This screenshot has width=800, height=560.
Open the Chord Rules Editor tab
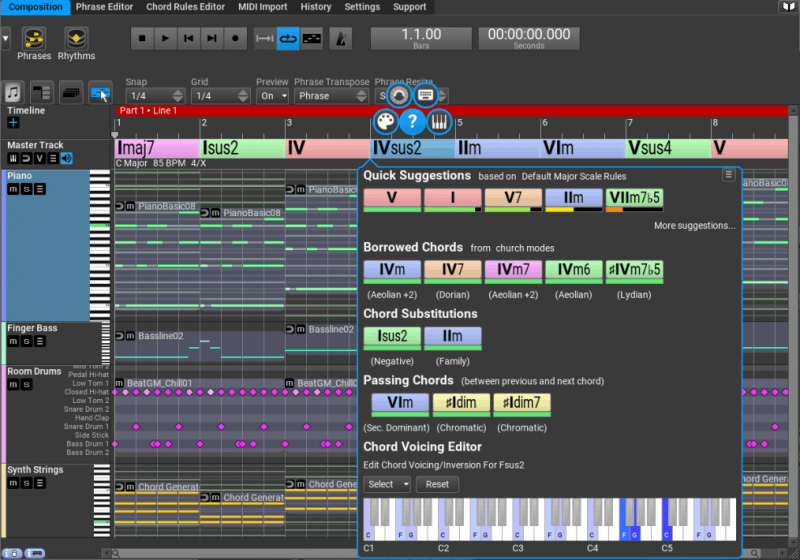coord(185,7)
